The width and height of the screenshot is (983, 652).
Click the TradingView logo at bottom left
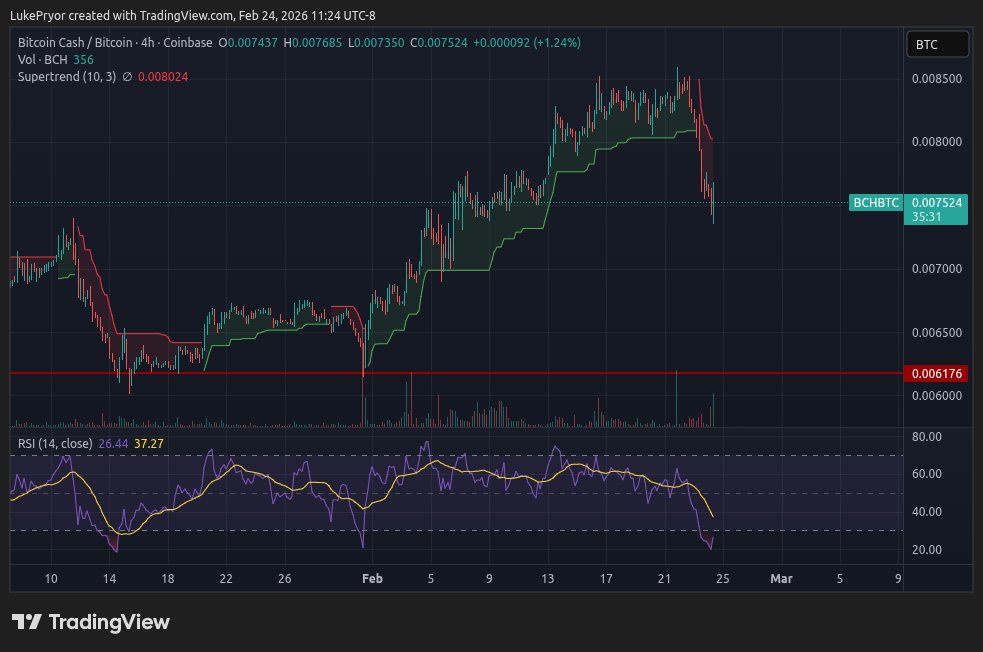(x=90, y=622)
